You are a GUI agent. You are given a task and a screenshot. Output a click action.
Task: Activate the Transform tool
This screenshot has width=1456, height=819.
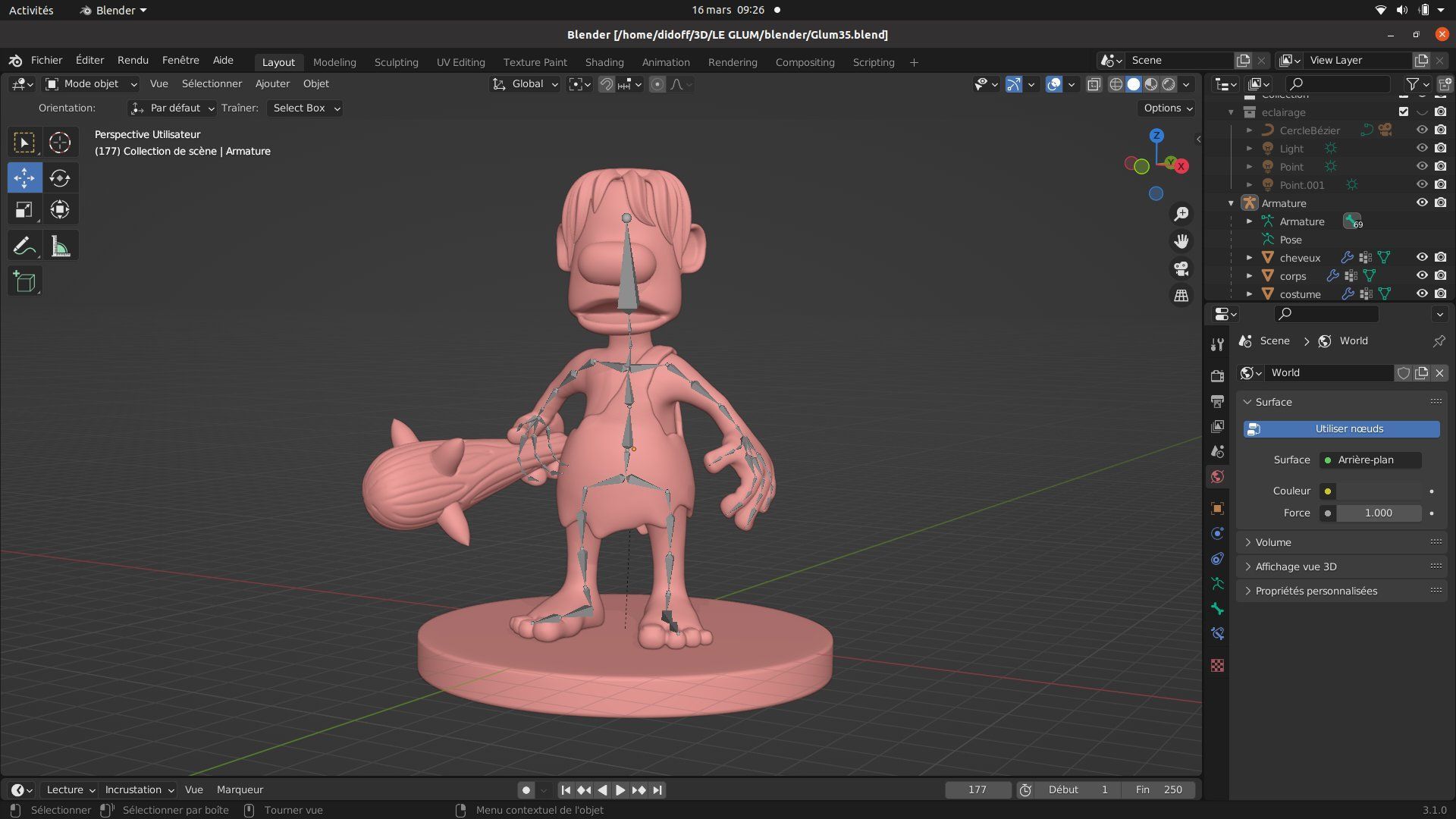[x=60, y=210]
